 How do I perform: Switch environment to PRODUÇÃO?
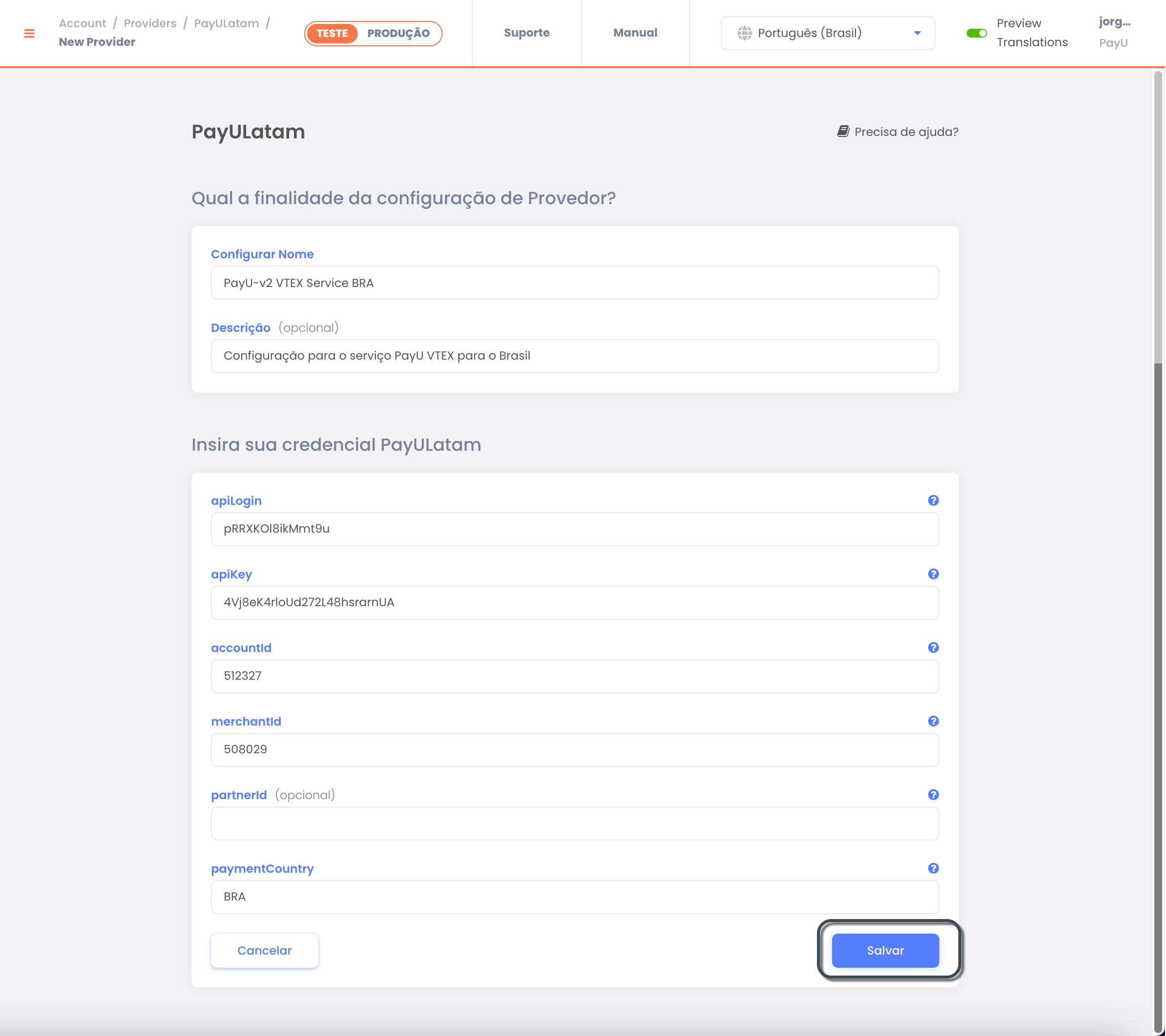398,33
